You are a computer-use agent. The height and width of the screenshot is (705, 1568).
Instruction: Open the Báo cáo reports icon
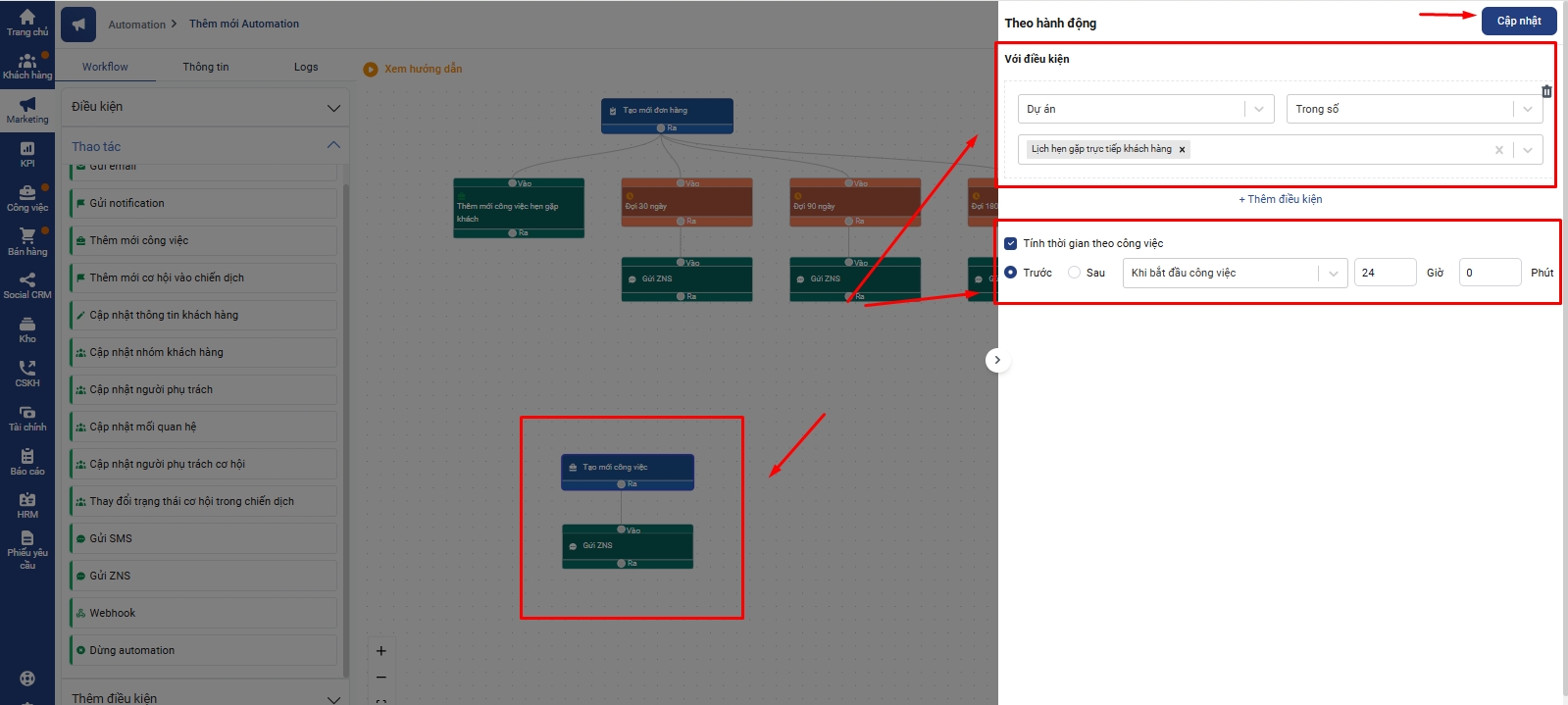tap(27, 462)
